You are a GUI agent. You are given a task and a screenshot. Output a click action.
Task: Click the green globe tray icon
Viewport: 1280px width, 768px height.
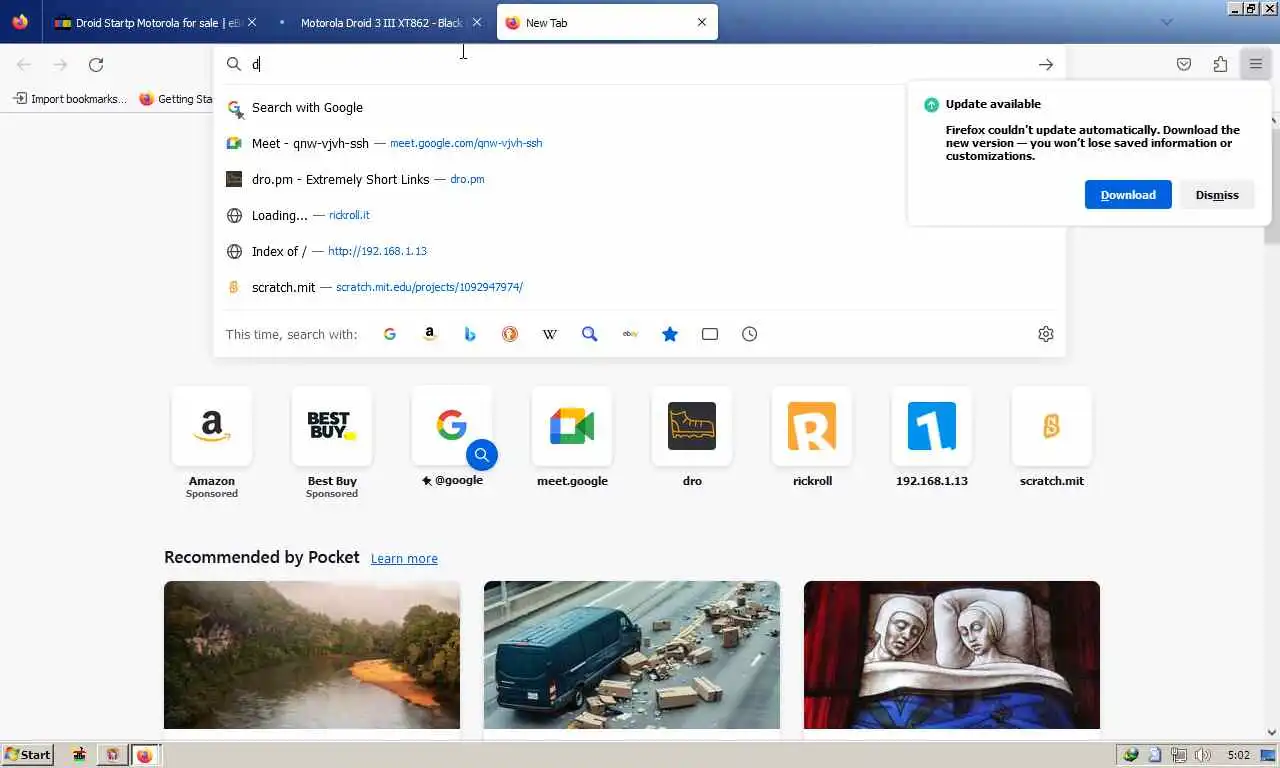(x=1131, y=755)
